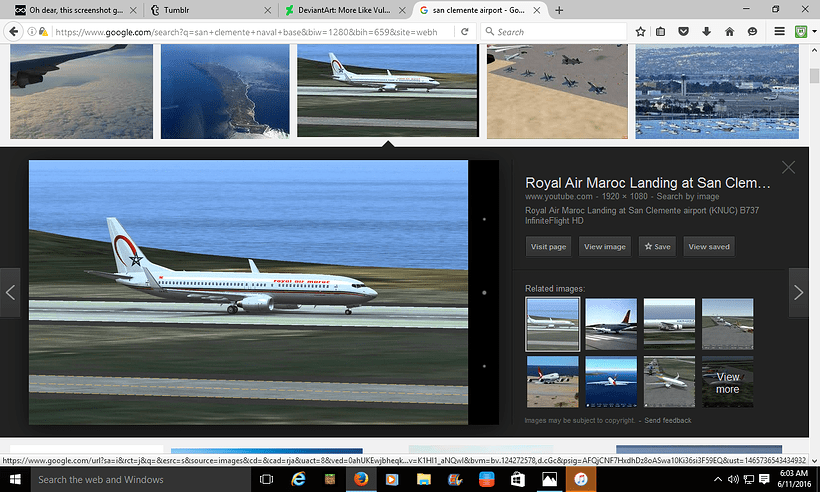Image resolution: width=820 pixels, height=492 pixels.
Task: Click the green extension icon in toolbar
Action: coord(801,32)
